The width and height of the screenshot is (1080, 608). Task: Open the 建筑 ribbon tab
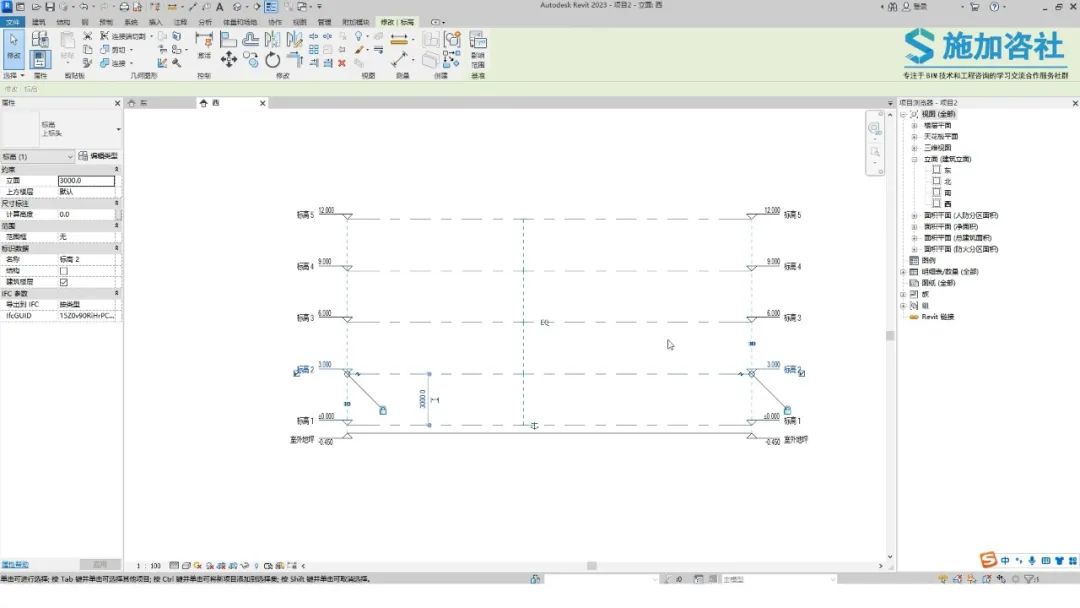[39, 22]
